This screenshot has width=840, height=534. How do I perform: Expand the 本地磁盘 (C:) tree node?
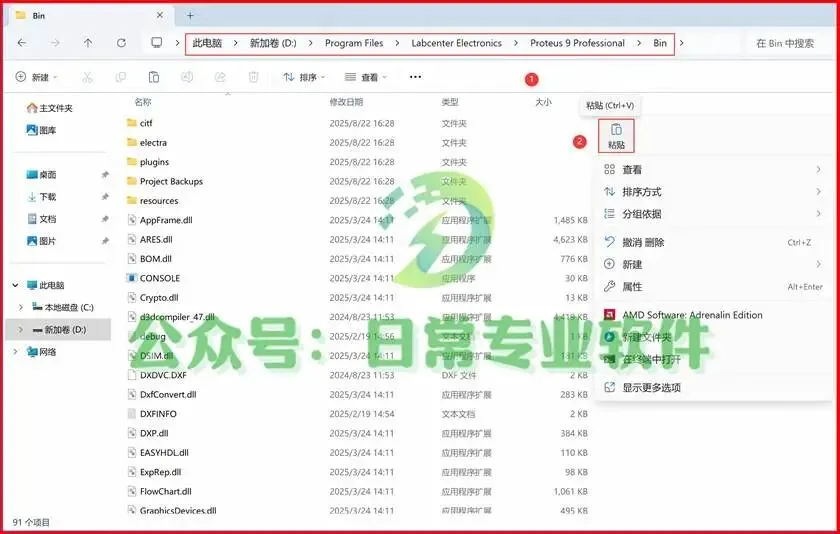tap(21, 307)
